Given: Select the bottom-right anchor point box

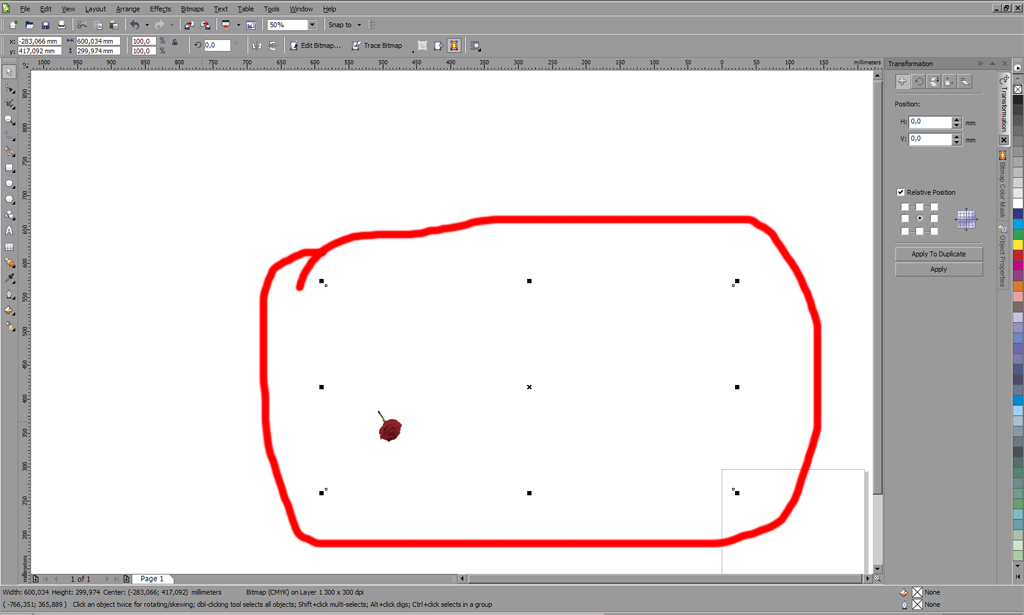Looking at the screenshot, I should pos(934,230).
